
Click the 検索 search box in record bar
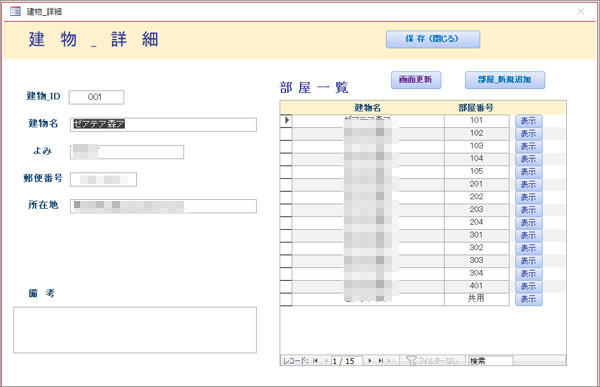(x=491, y=361)
